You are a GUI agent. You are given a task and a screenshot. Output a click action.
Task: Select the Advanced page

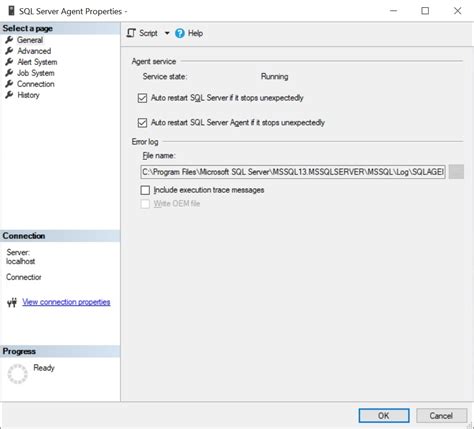(x=34, y=51)
